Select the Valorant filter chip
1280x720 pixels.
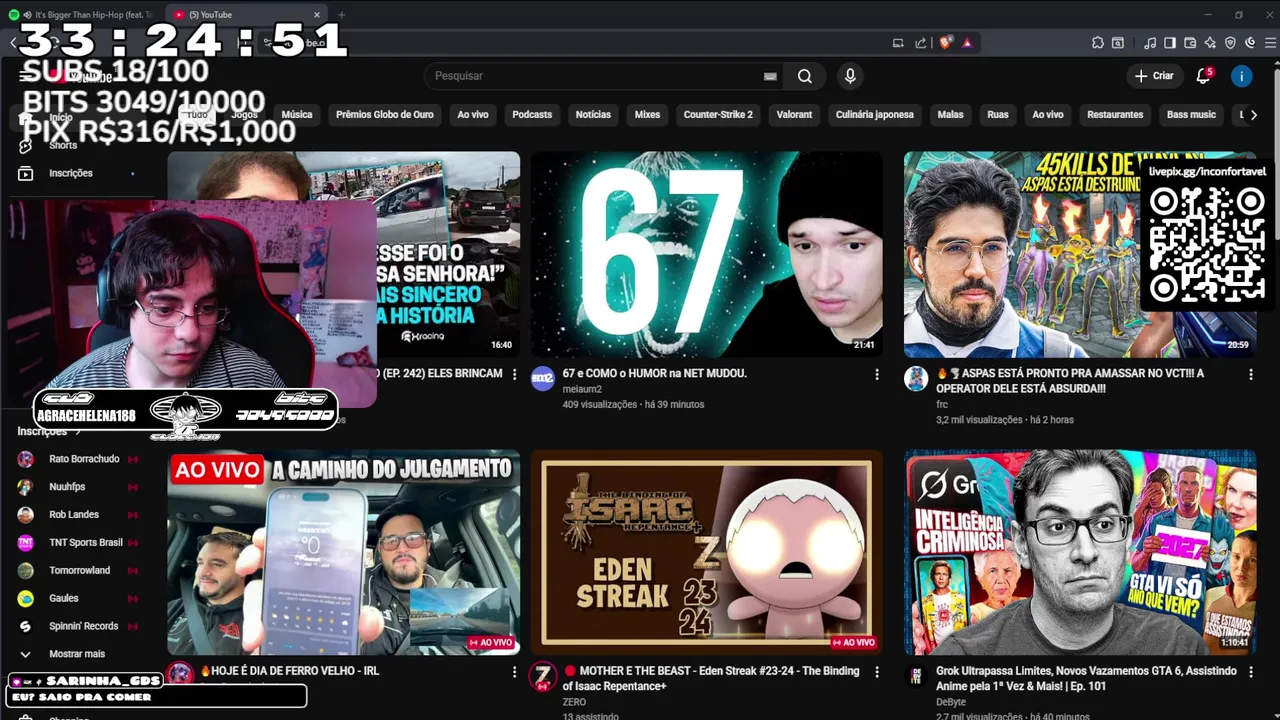click(794, 115)
